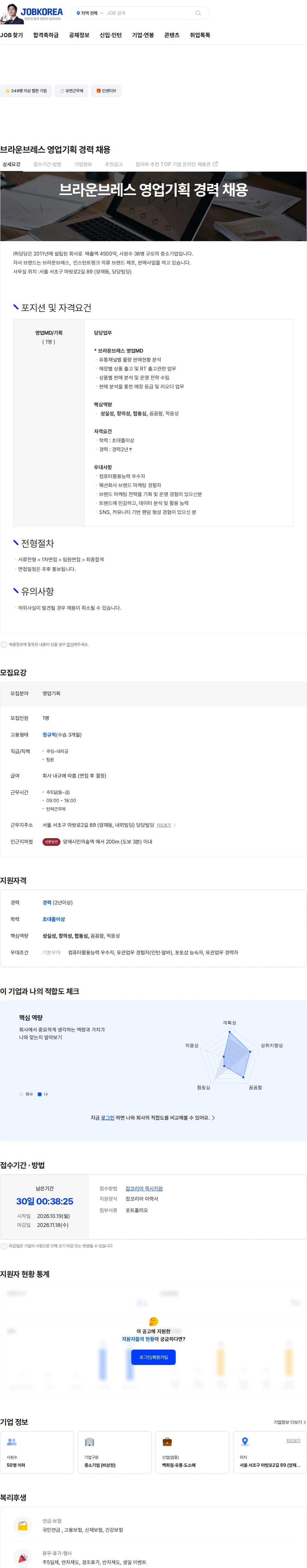The image size is (307, 1568).
Task: Open 기업정보 더보기 link
Action: 289,1422
